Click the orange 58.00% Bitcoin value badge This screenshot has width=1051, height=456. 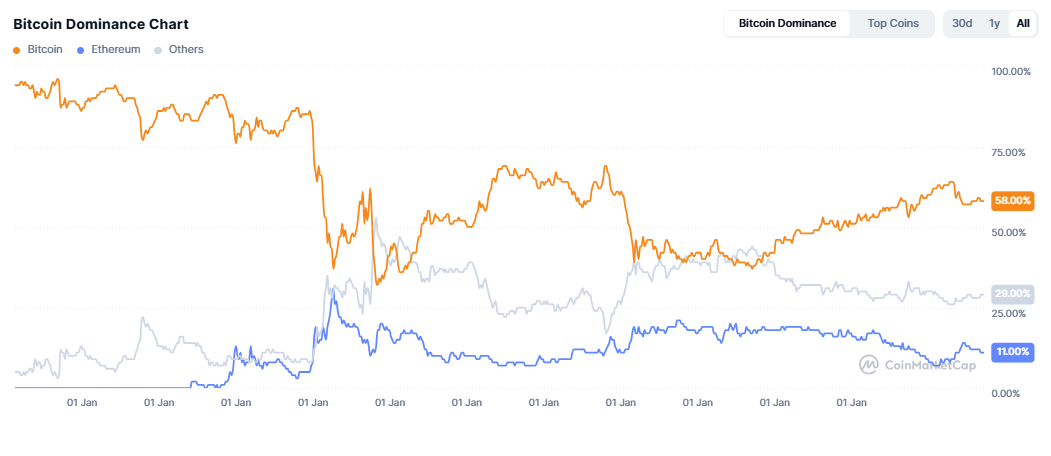[1012, 200]
